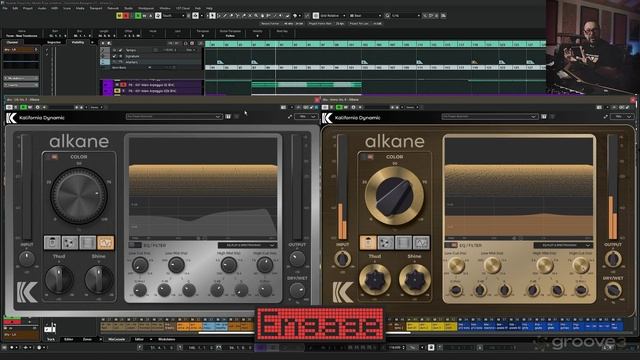Mute second KIY Main Arpeggio track
The image size is (640, 360).
pyautogui.click(x=118, y=91)
